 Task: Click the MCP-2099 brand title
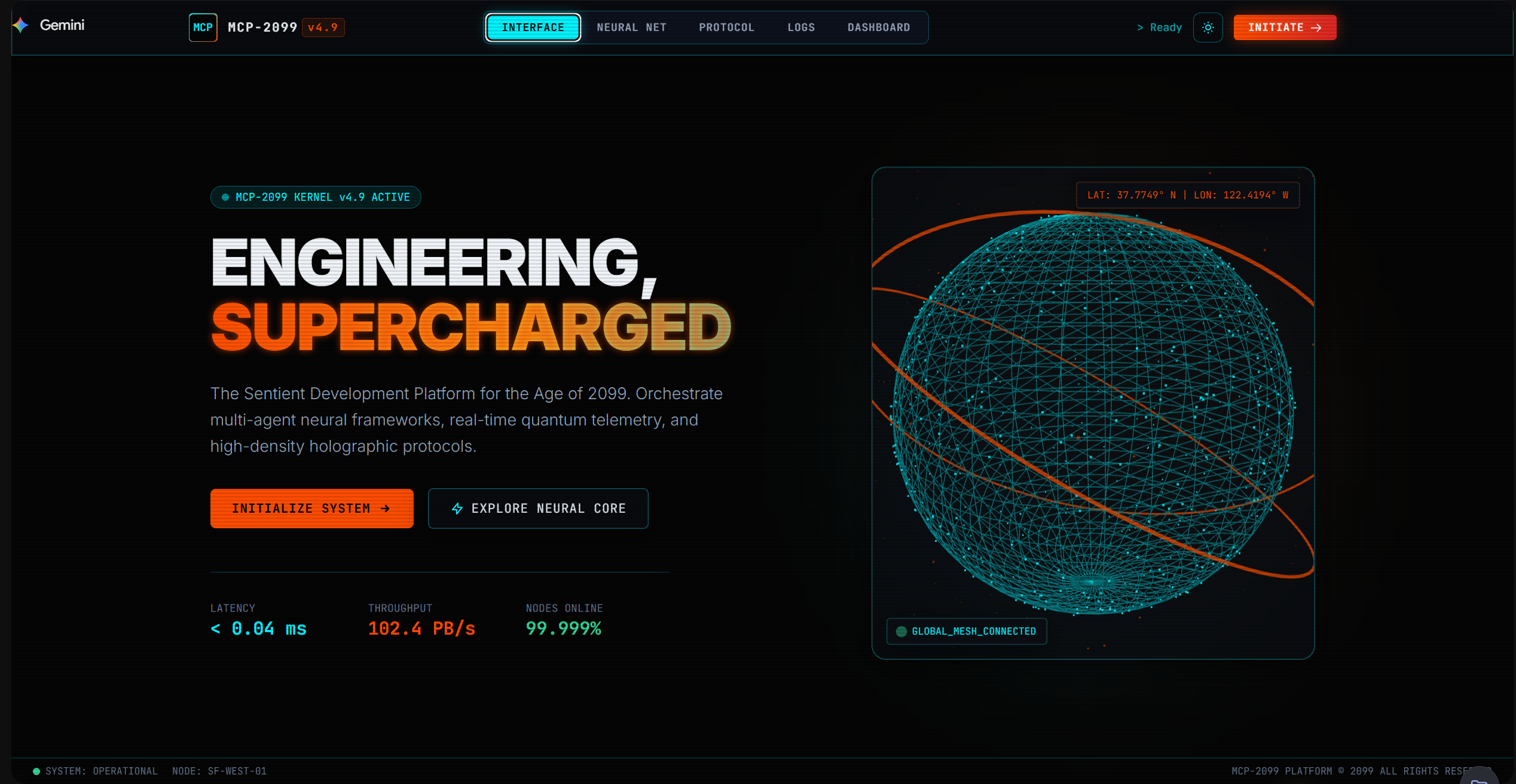tap(262, 27)
